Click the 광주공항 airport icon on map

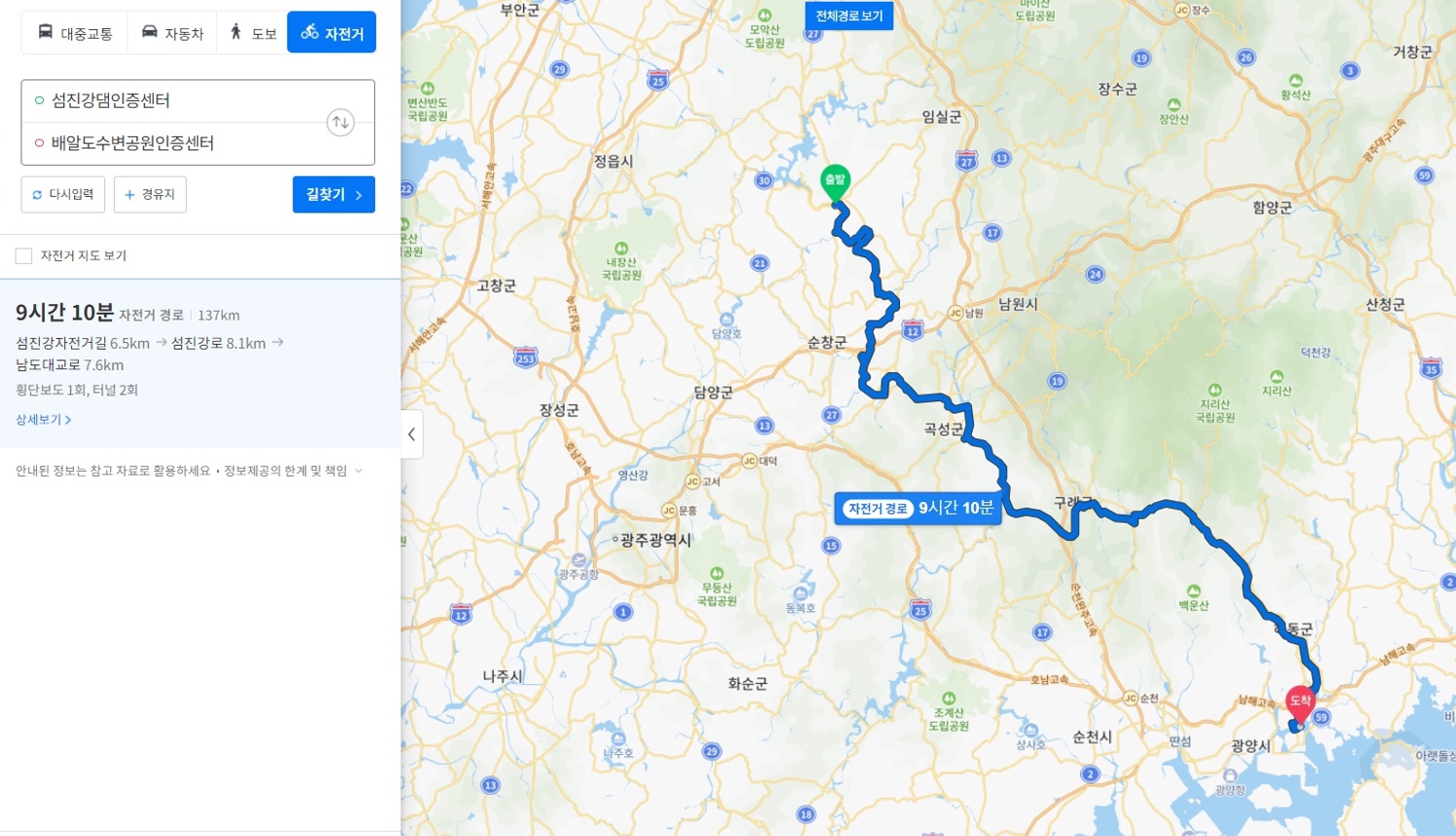pos(579,560)
